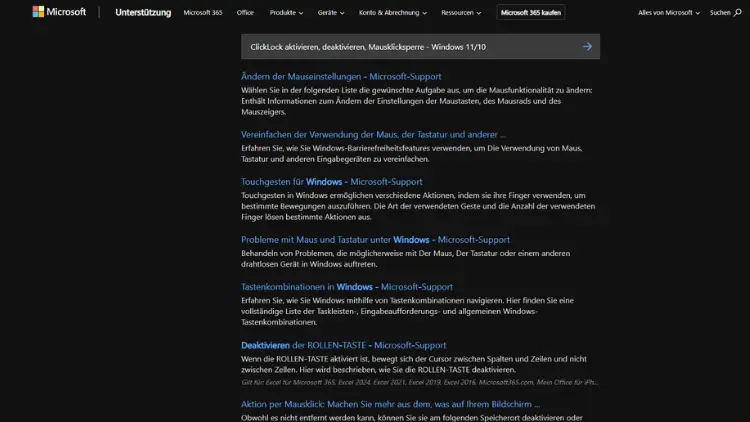750x422 pixels.
Task: Click description starting 'Touchgesten in Windows ermöglichen'
Action: tap(418, 206)
